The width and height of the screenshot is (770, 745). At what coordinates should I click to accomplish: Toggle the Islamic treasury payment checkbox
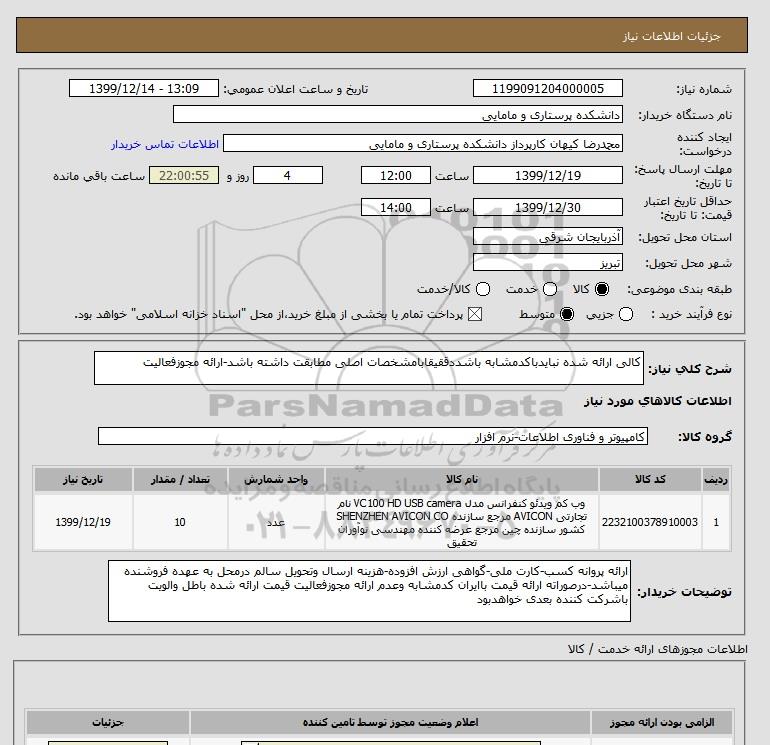point(475,314)
